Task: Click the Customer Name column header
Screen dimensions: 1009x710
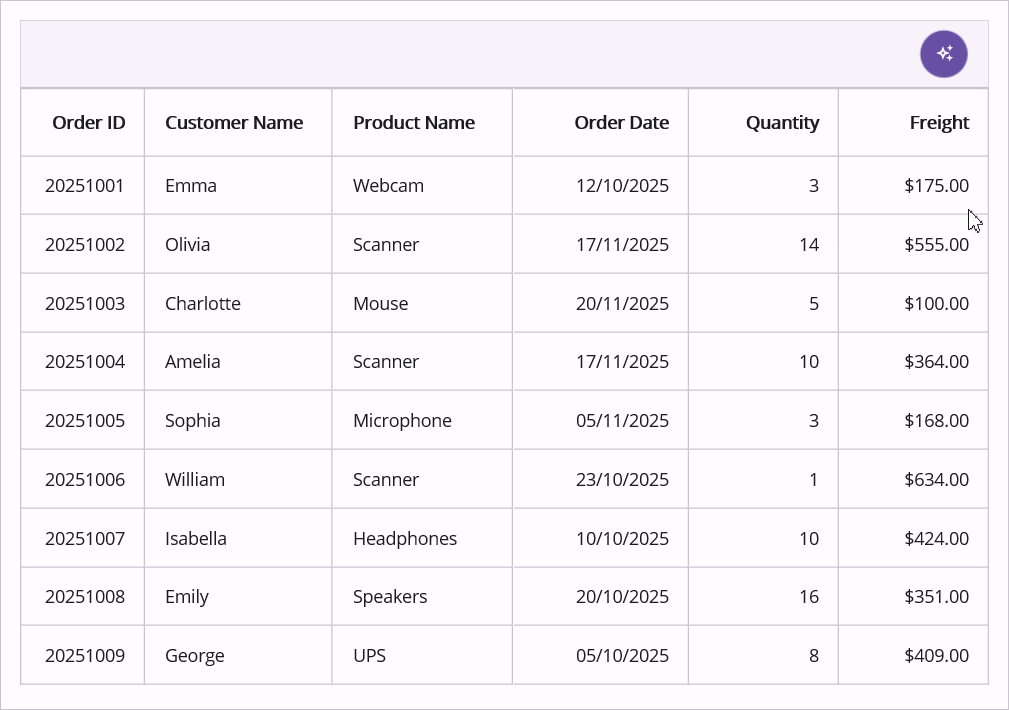Action: (x=234, y=123)
